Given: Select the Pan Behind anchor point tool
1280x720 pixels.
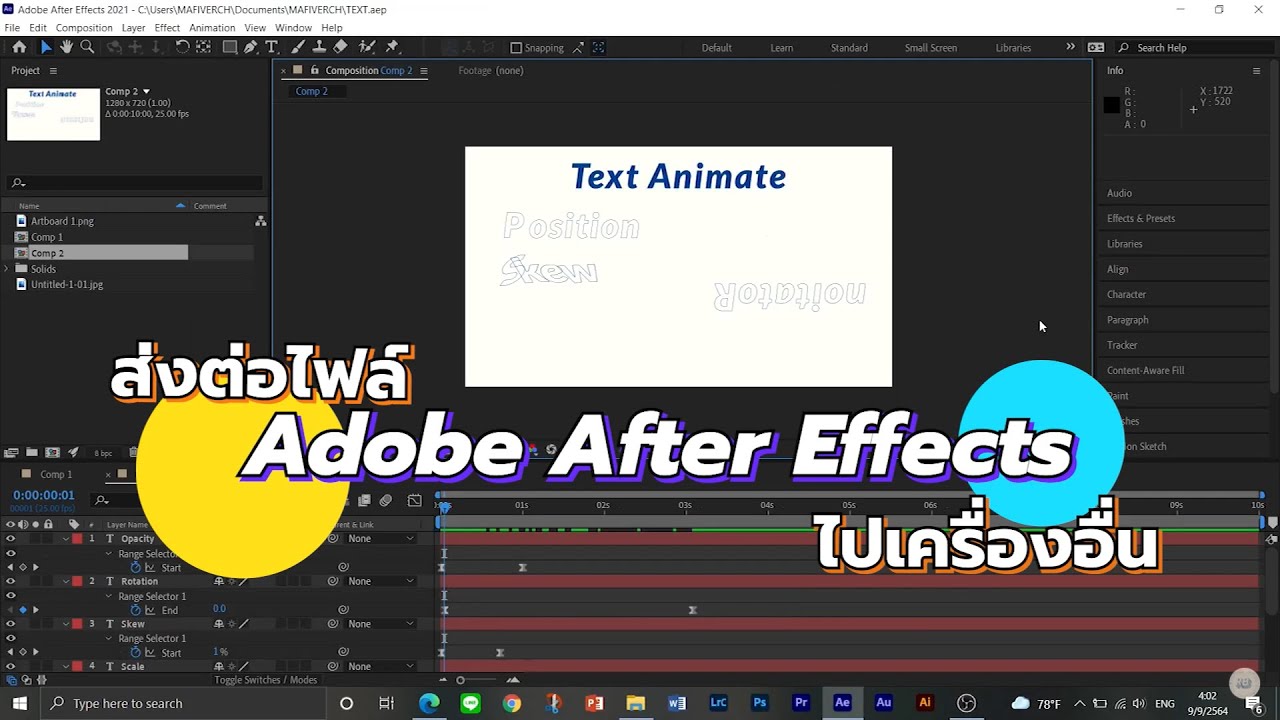Looking at the screenshot, I should 203,47.
